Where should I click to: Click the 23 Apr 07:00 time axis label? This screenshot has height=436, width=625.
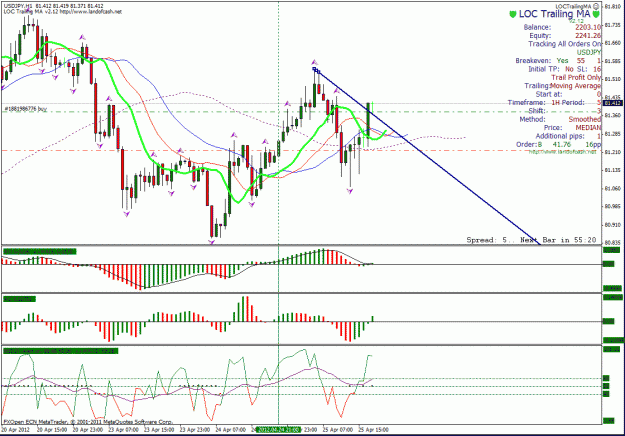coord(124,430)
